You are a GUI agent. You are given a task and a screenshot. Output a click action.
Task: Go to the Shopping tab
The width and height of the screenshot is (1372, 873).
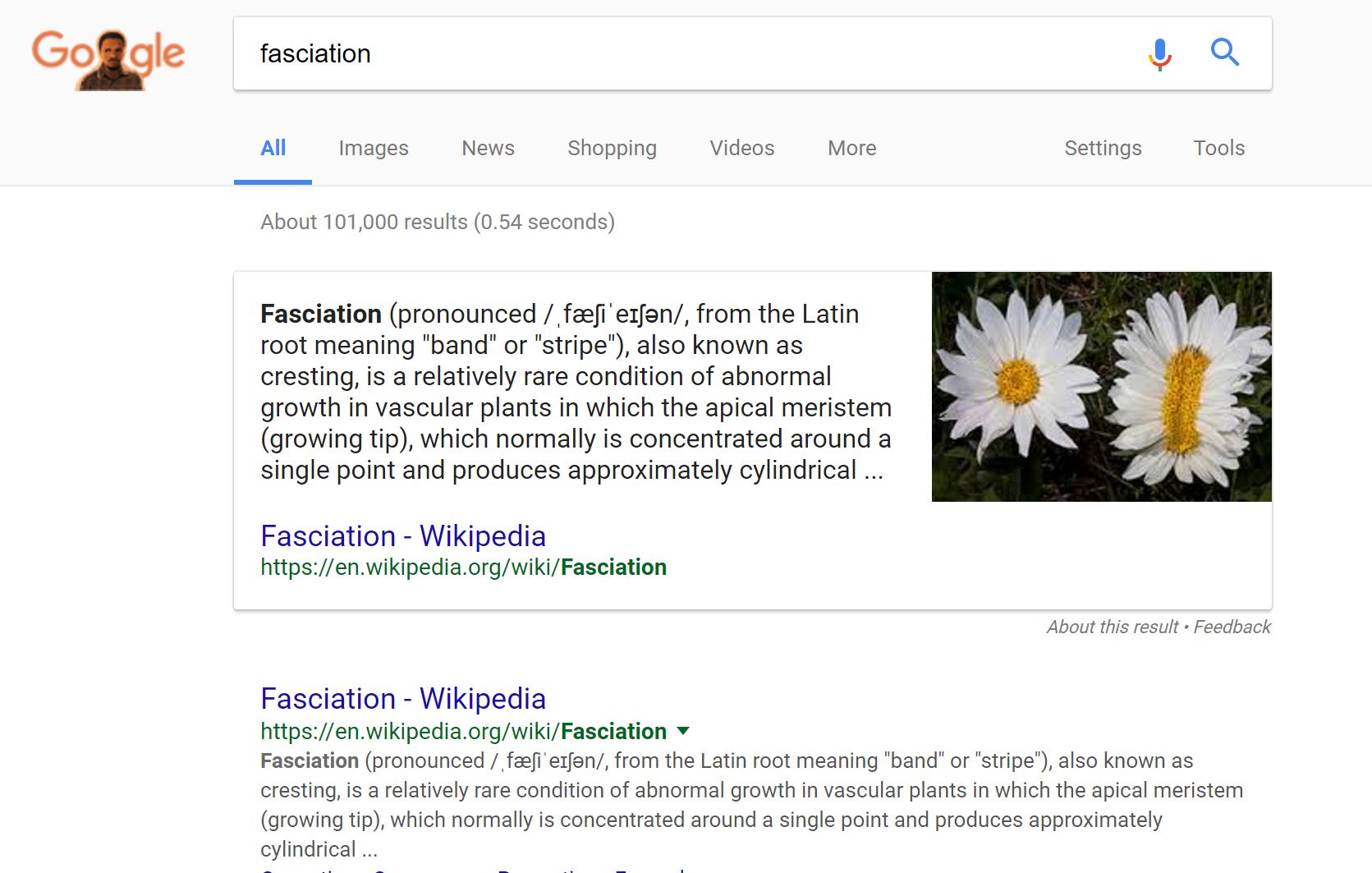point(612,149)
